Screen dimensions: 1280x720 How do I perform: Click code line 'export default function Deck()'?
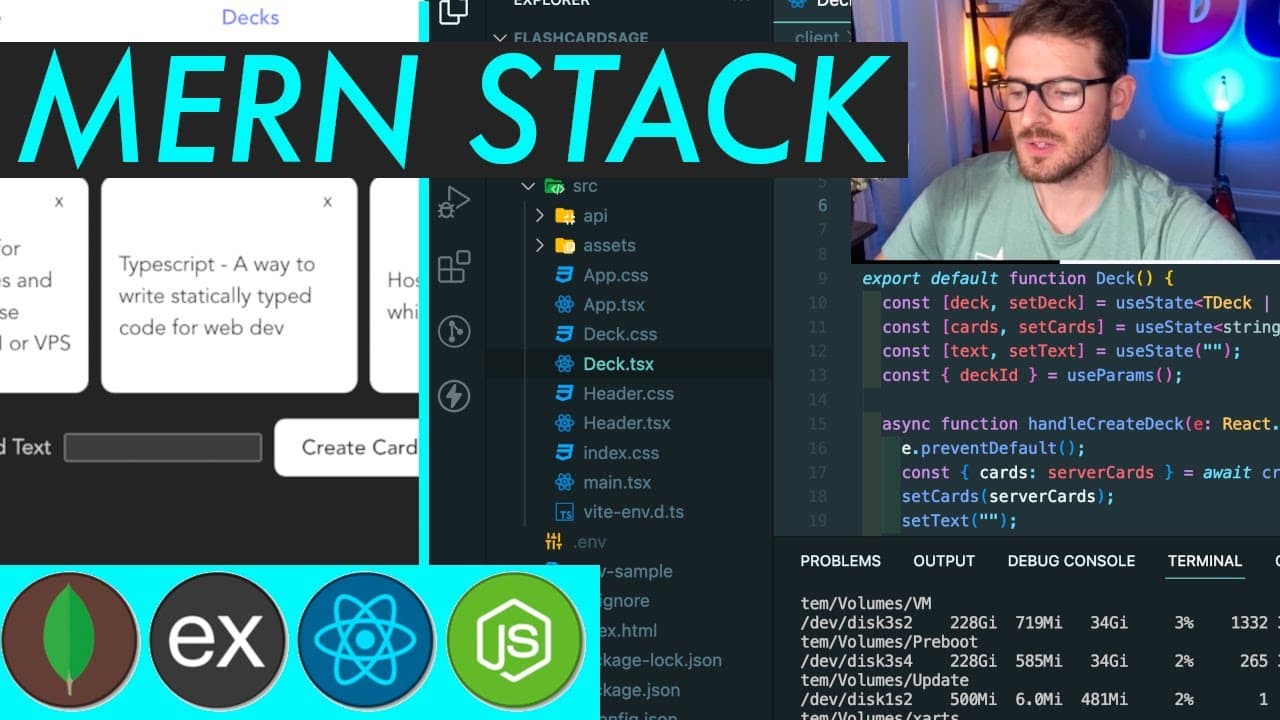(1018, 278)
